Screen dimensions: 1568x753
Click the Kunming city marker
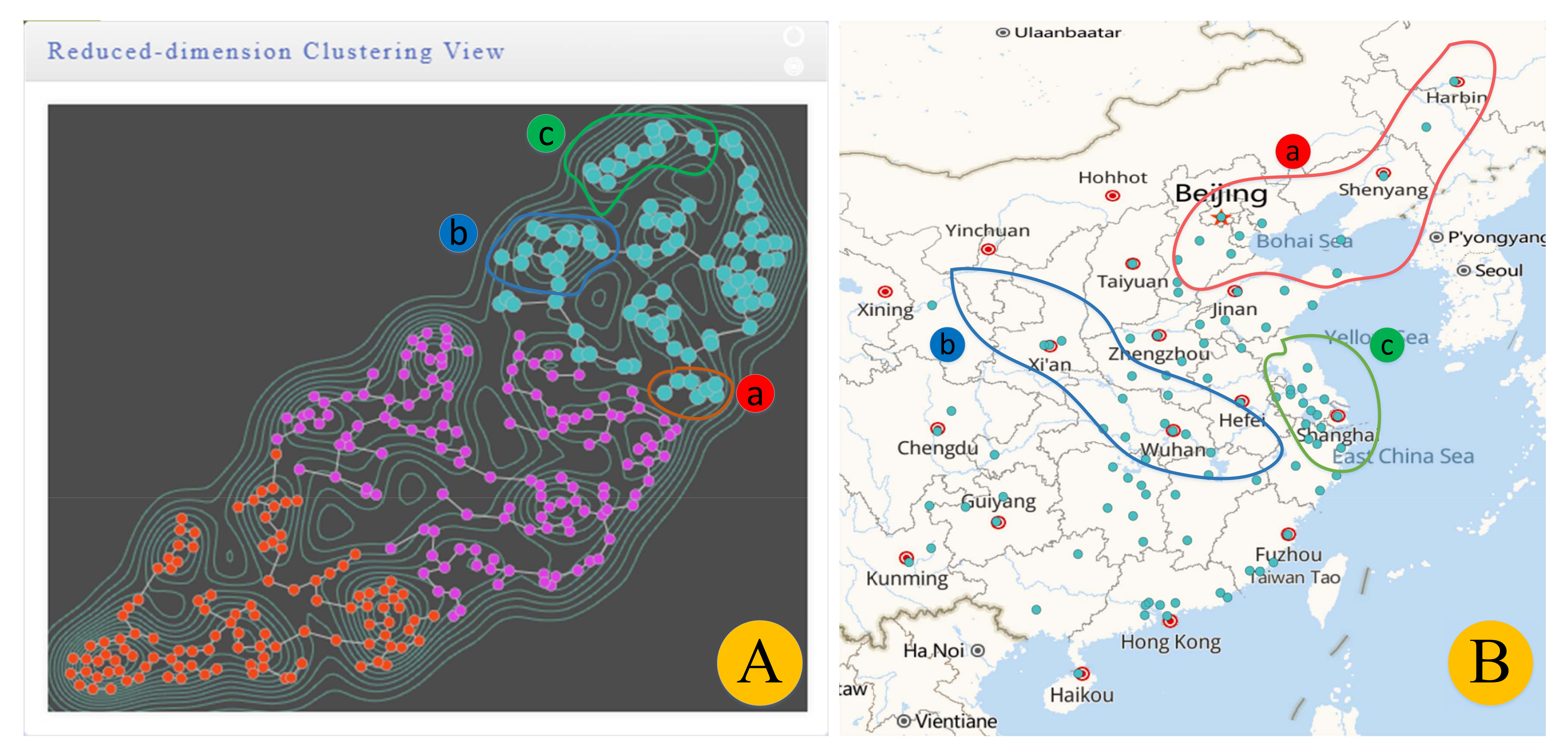pyautogui.click(x=906, y=557)
